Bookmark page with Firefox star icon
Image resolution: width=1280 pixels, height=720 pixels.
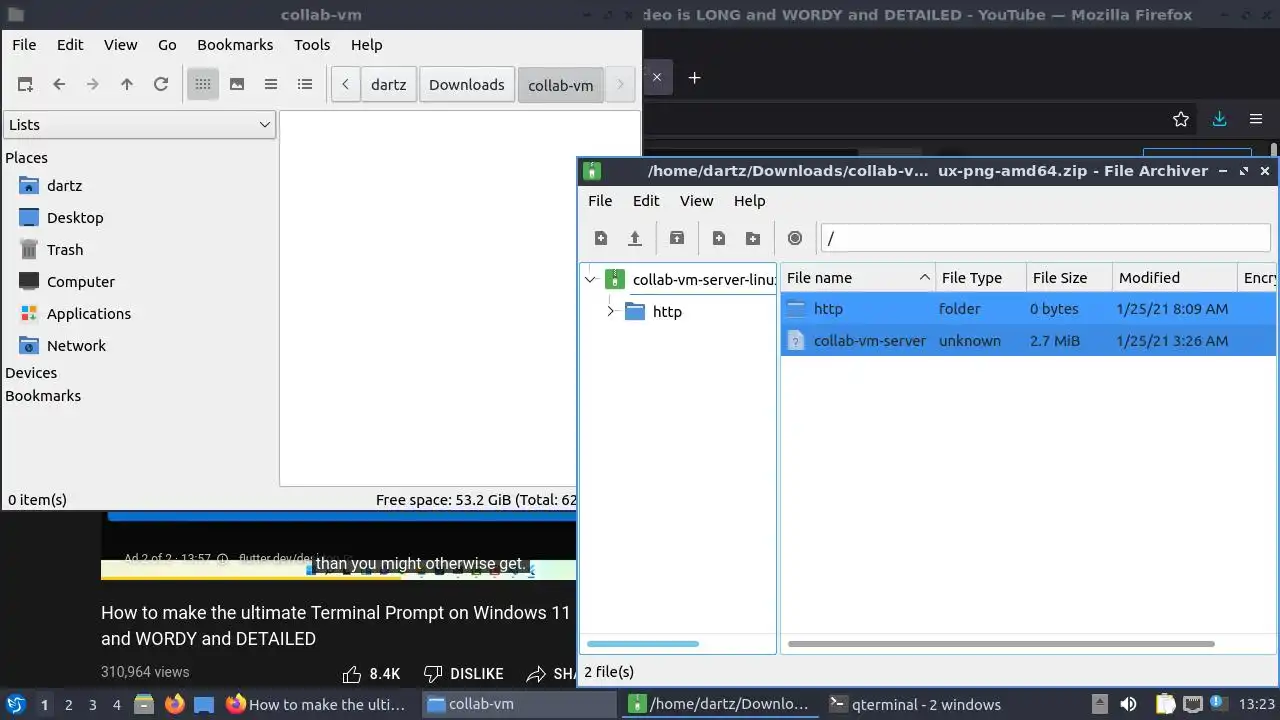pos(1181,119)
